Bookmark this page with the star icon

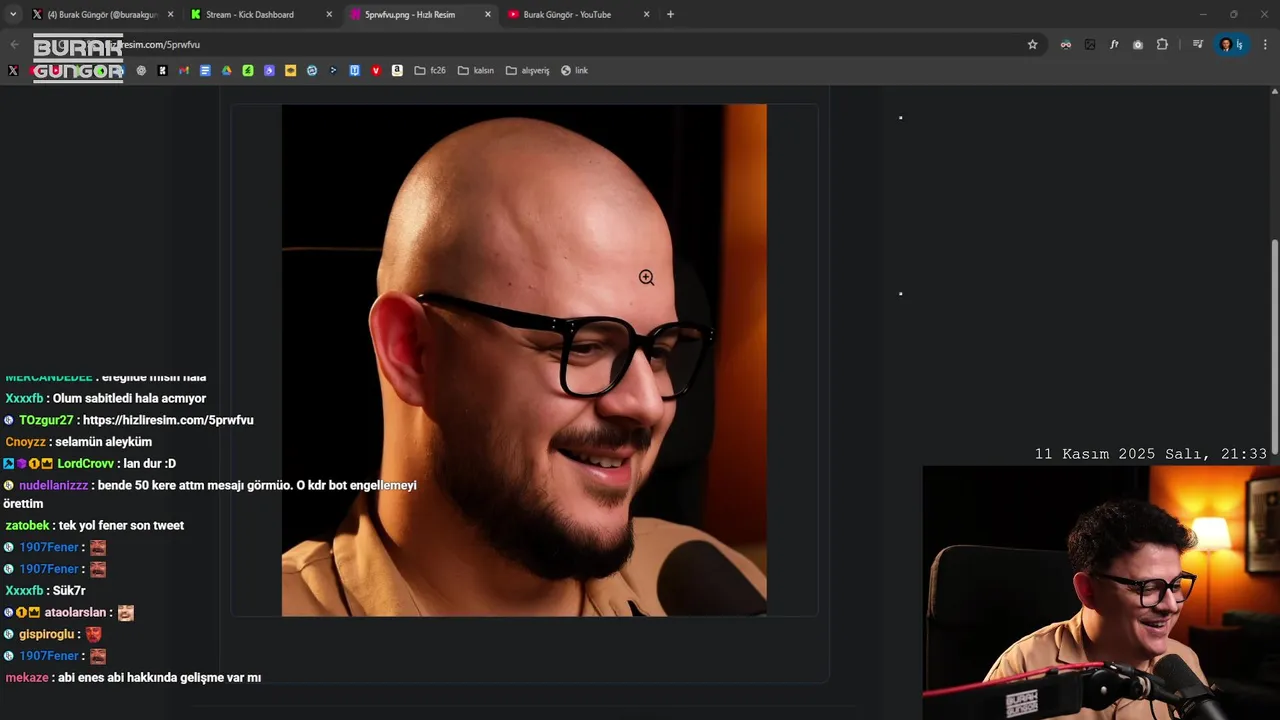tap(1032, 44)
